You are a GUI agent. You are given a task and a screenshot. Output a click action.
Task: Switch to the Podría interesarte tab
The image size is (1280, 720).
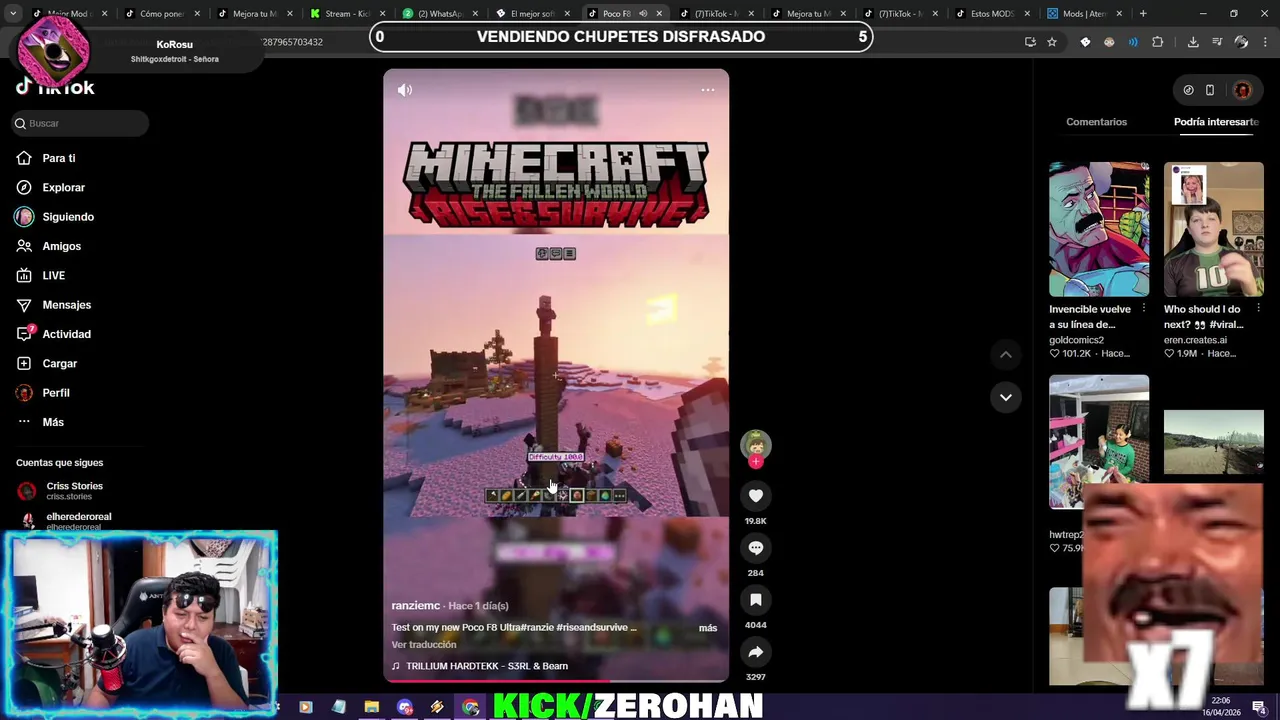[1216, 122]
